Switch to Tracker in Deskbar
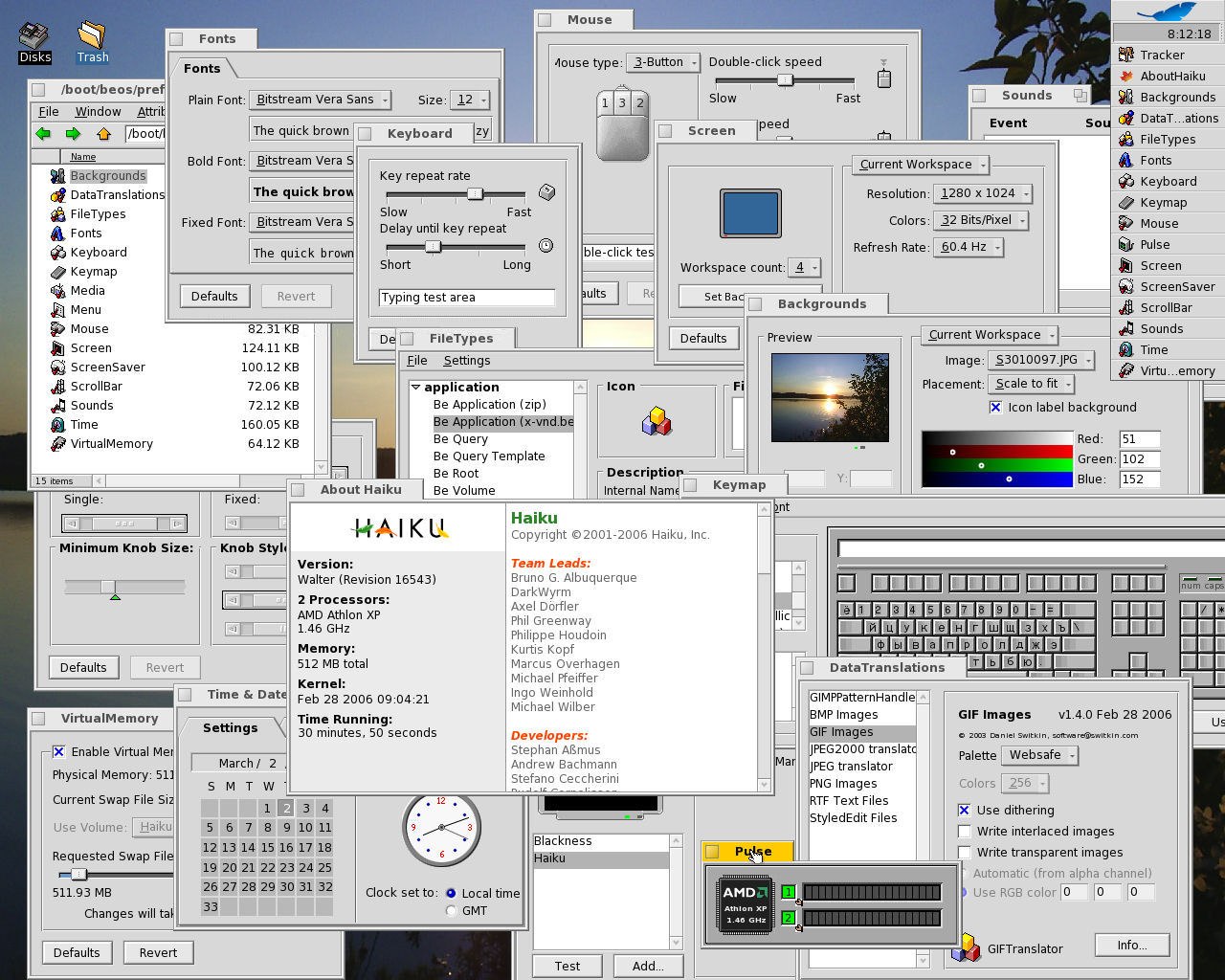 1168,55
